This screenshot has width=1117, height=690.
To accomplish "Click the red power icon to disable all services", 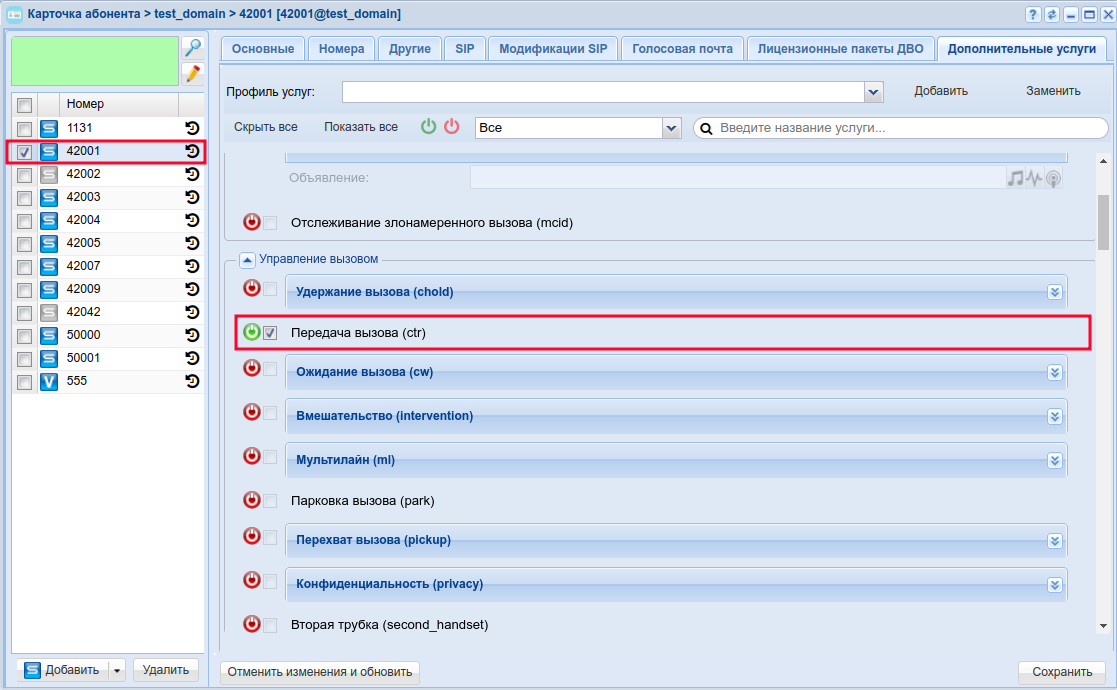I will [x=452, y=127].
